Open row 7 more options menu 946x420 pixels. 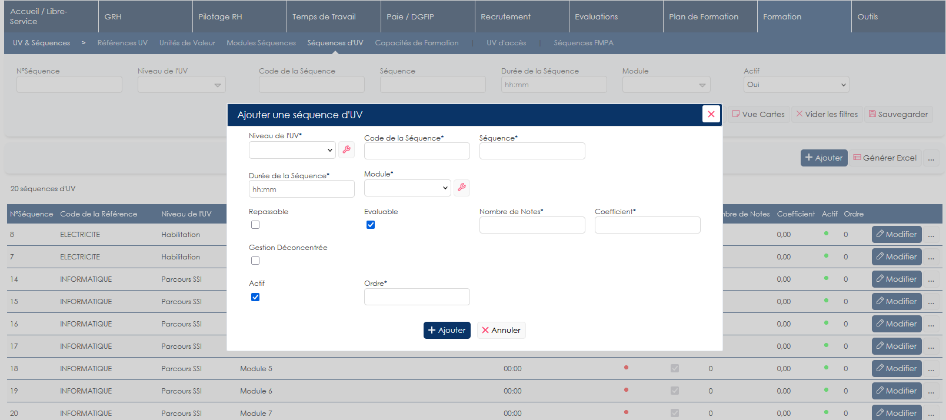[x=931, y=257]
